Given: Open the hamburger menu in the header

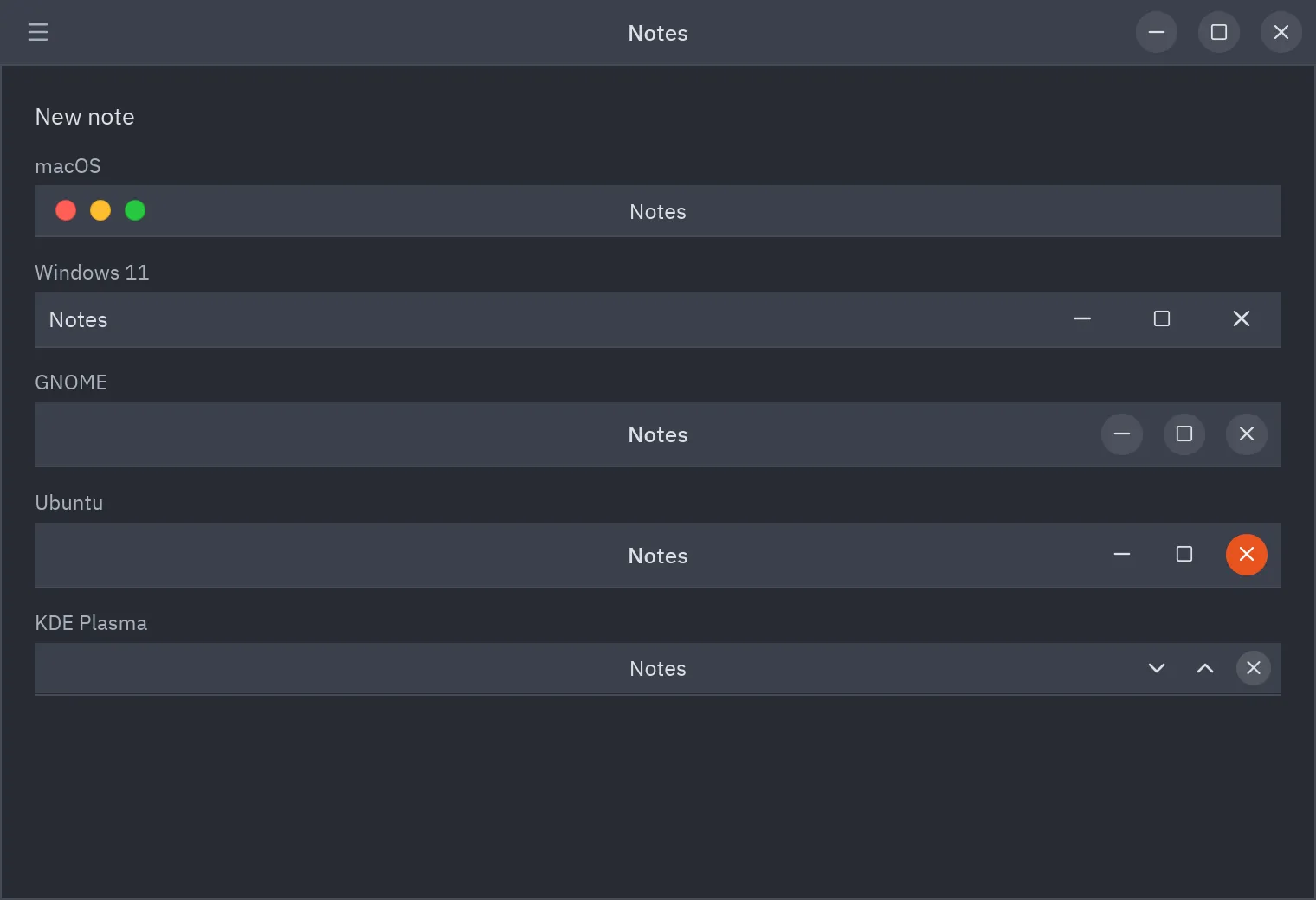Looking at the screenshot, I should 38,32.
